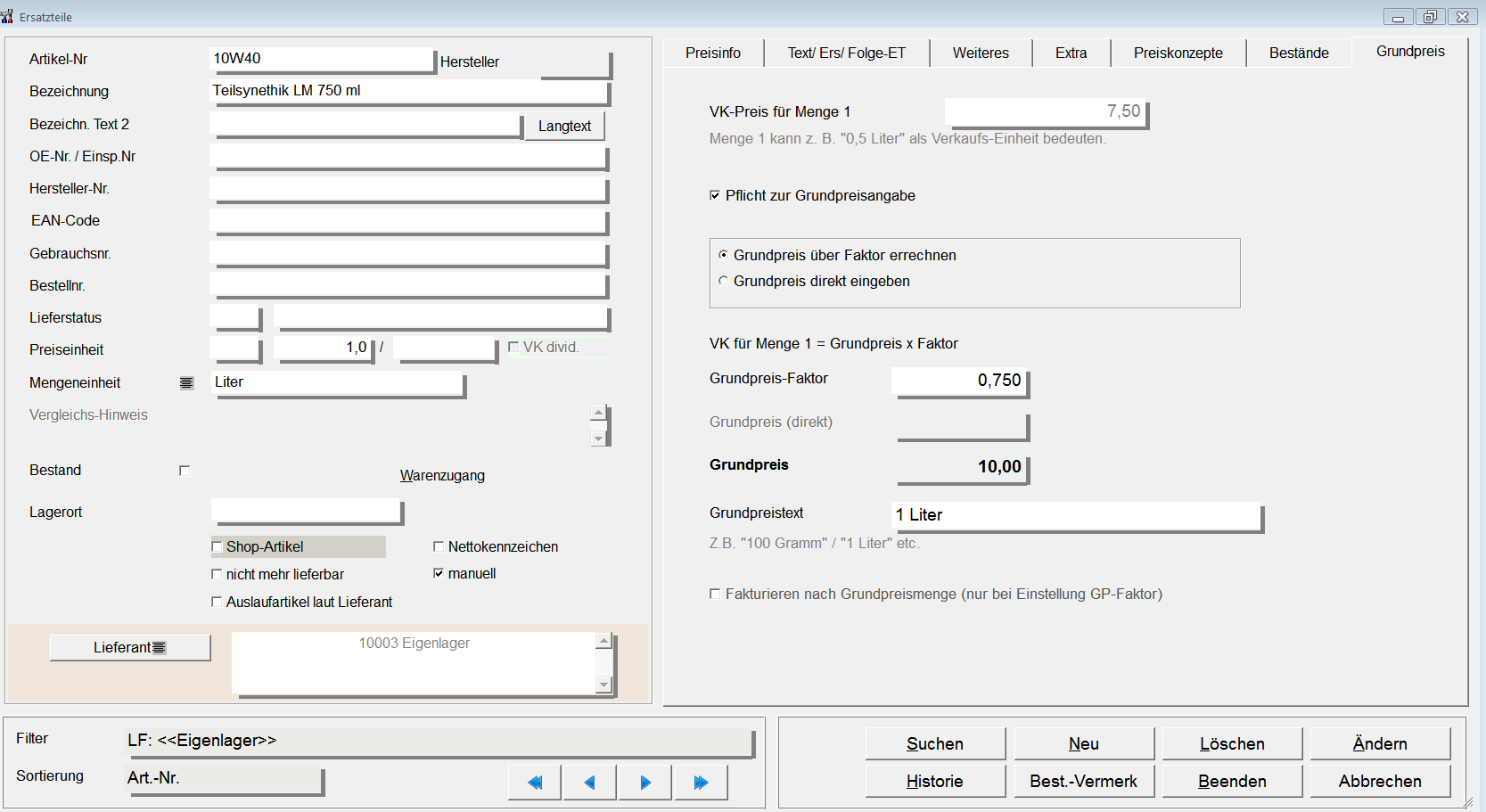Jump to last record arrow
Image resolution: width=1486 pixels, height=812 pixels.
coord(702,783)
